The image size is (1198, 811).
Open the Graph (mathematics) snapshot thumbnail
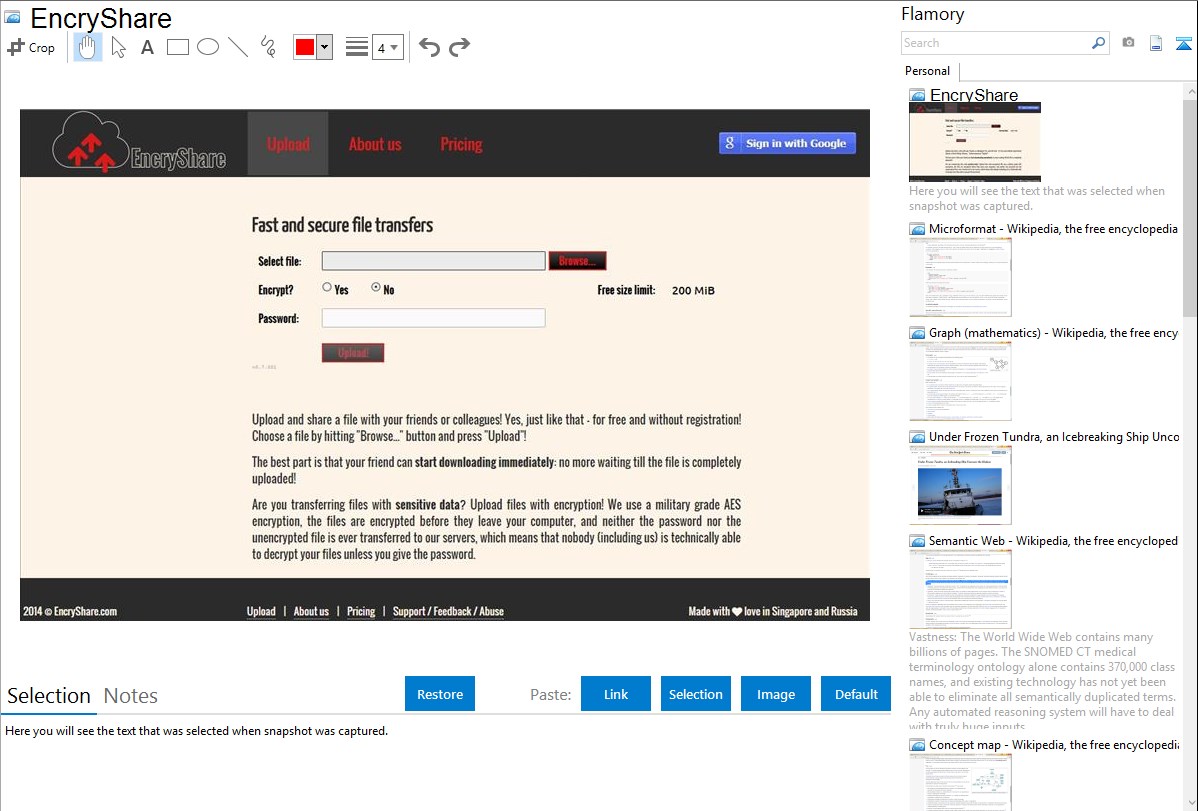(960, 381)
